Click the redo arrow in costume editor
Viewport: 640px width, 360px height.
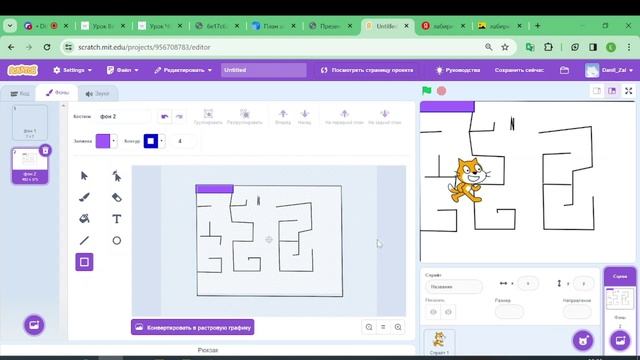coord(179,117)
